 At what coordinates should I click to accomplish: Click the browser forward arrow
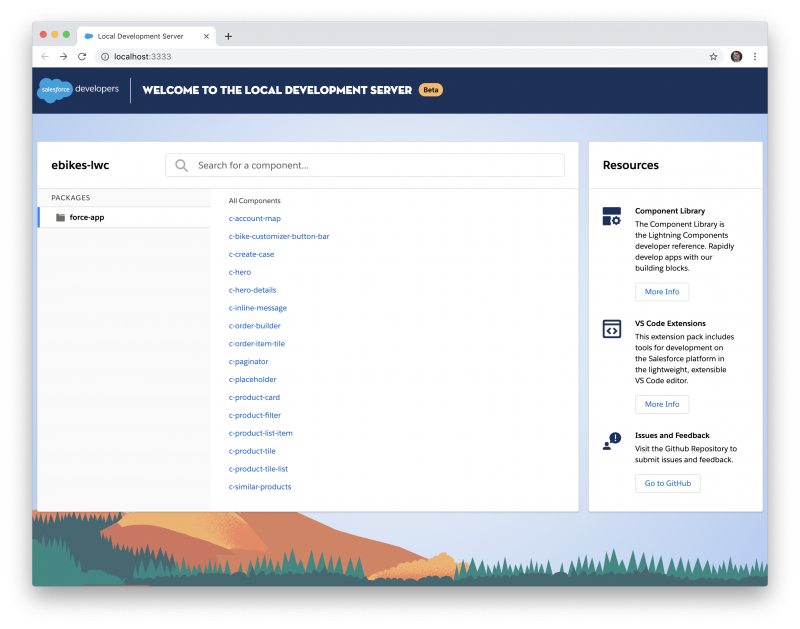[63, 57]
